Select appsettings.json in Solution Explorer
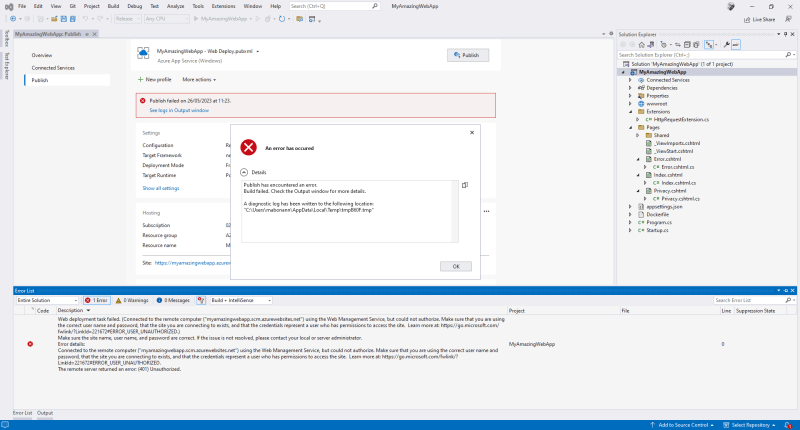Screen dimensions: 800x430 click(x=664, y=207)
